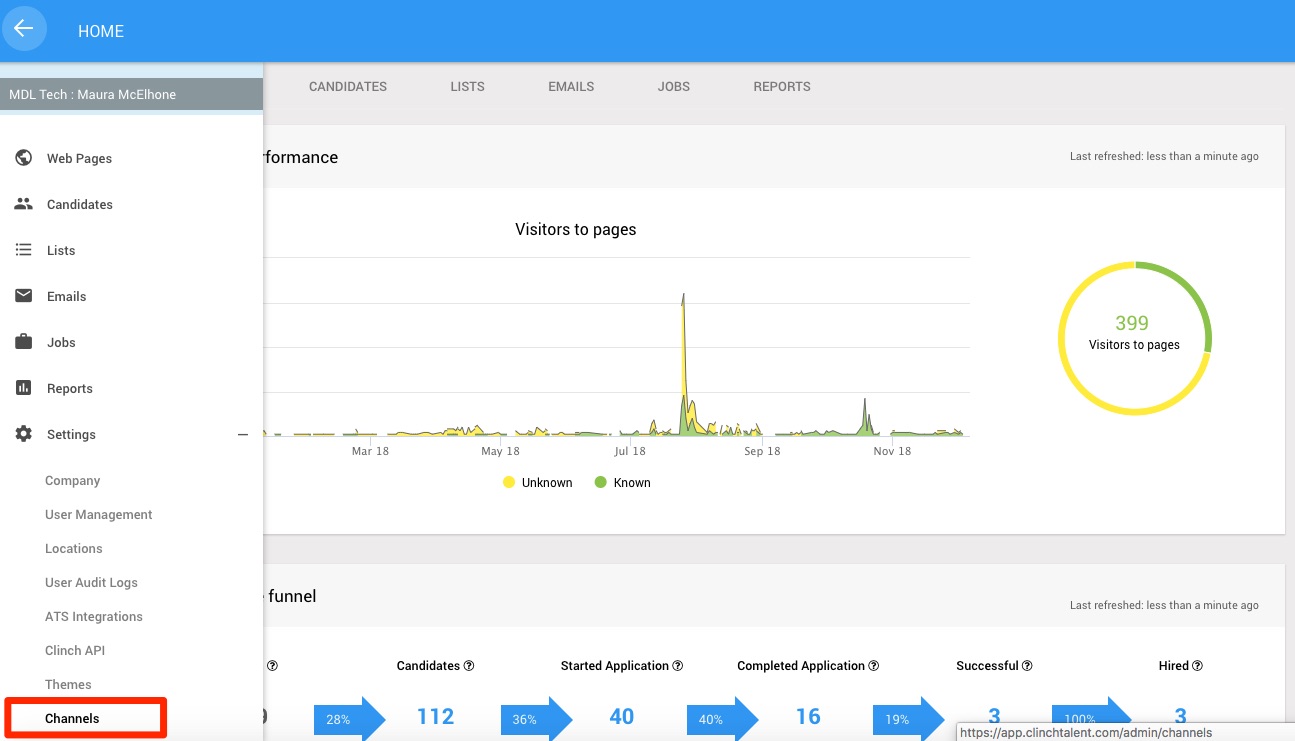Open User Management settings
Image resolution: width=1295 pixels, height=741 pixels.
[x=99, y=515]
